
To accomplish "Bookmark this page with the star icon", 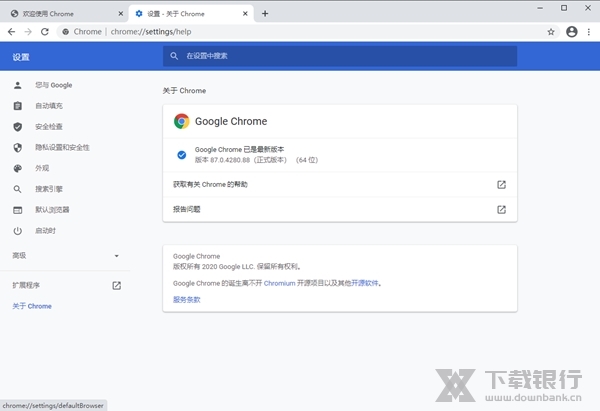I will [551, 32].
